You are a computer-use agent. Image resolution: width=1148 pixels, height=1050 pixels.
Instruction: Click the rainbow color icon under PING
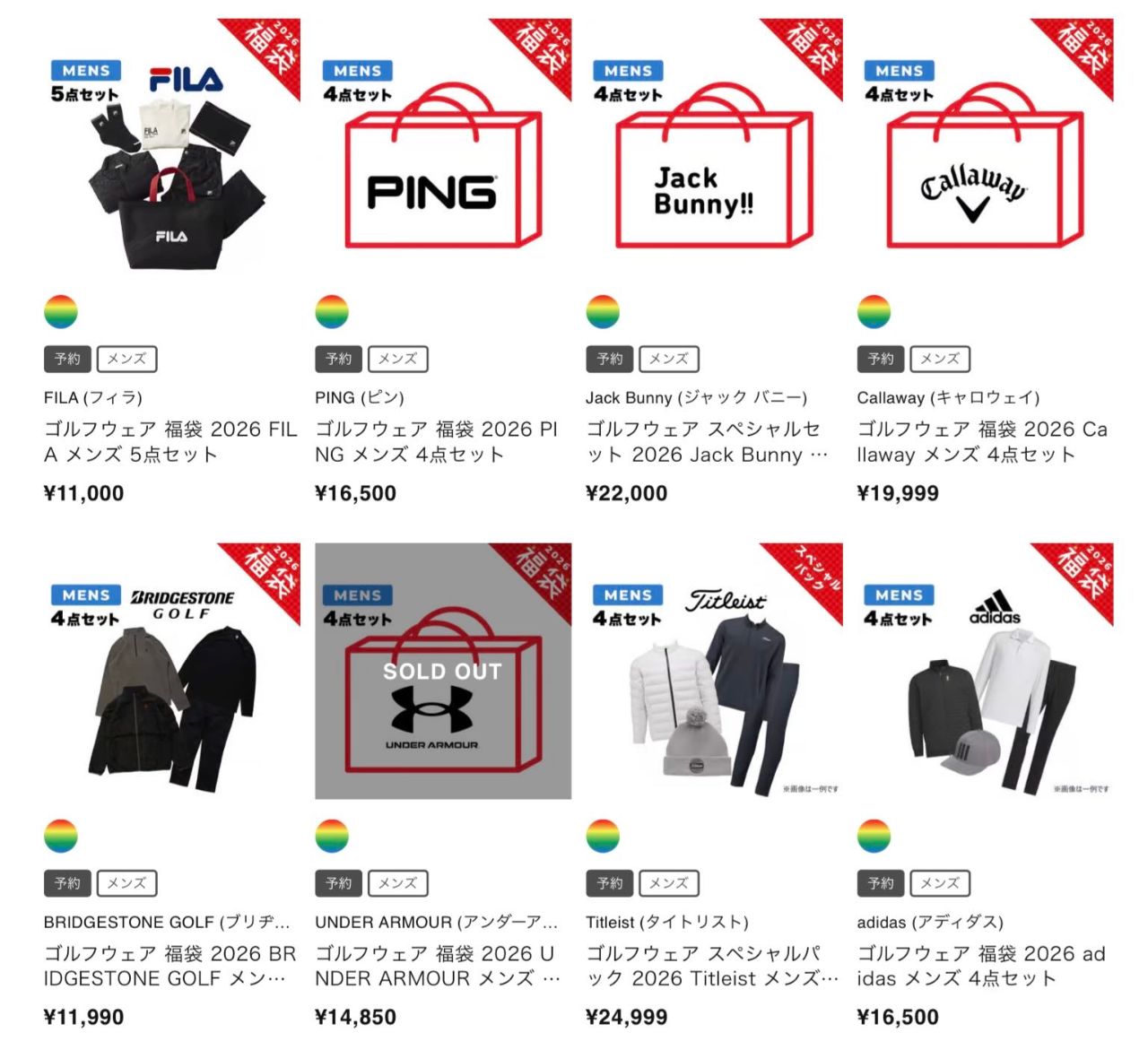[332, 311]
